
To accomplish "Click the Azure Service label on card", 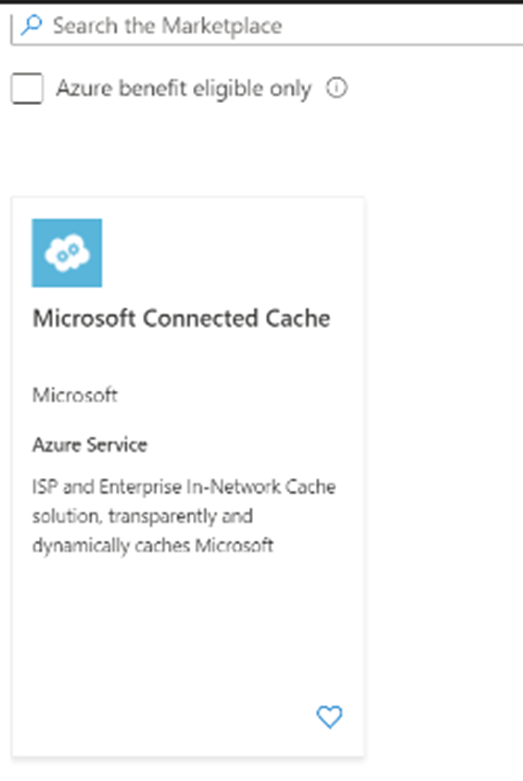I will click(90, 444).
